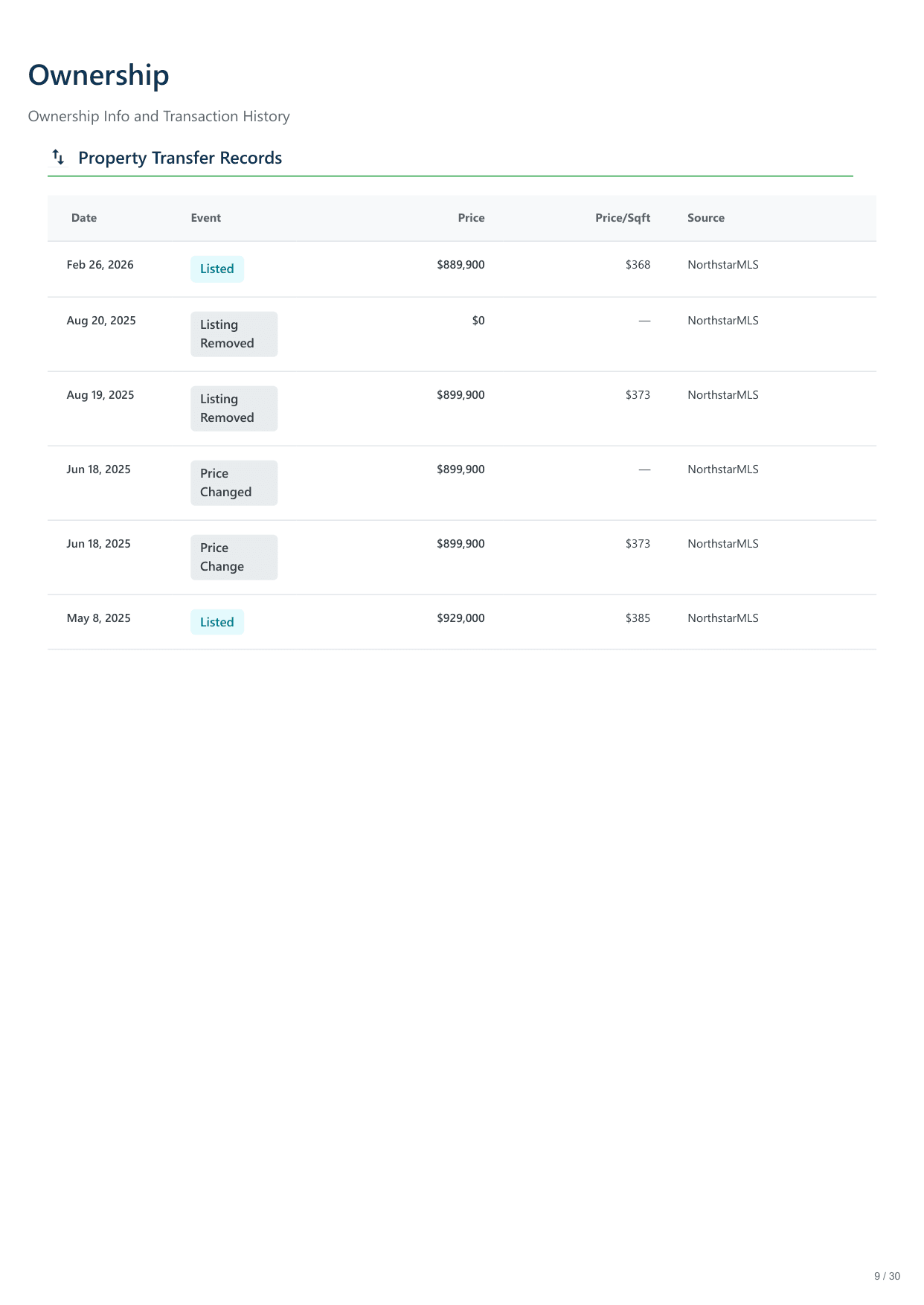The width and height of the screenshot is (924, 1305).
Task: Click the $385 price per sqft value
Action: [638, 618]
